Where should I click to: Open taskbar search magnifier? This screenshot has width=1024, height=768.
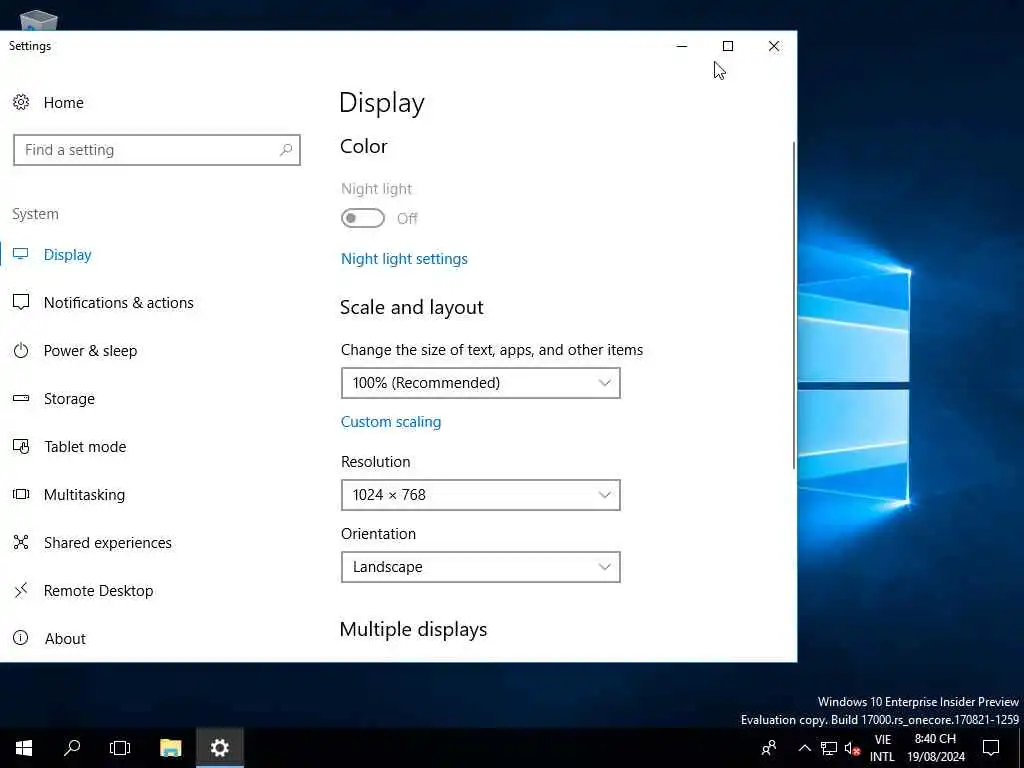tap(72, 748)
